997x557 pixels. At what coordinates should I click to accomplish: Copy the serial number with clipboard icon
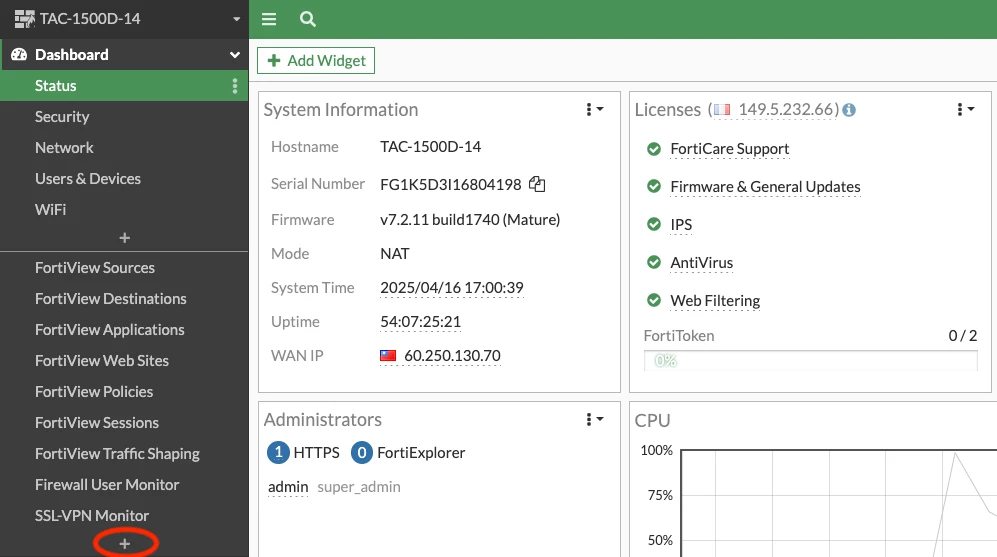pos(537,184)
